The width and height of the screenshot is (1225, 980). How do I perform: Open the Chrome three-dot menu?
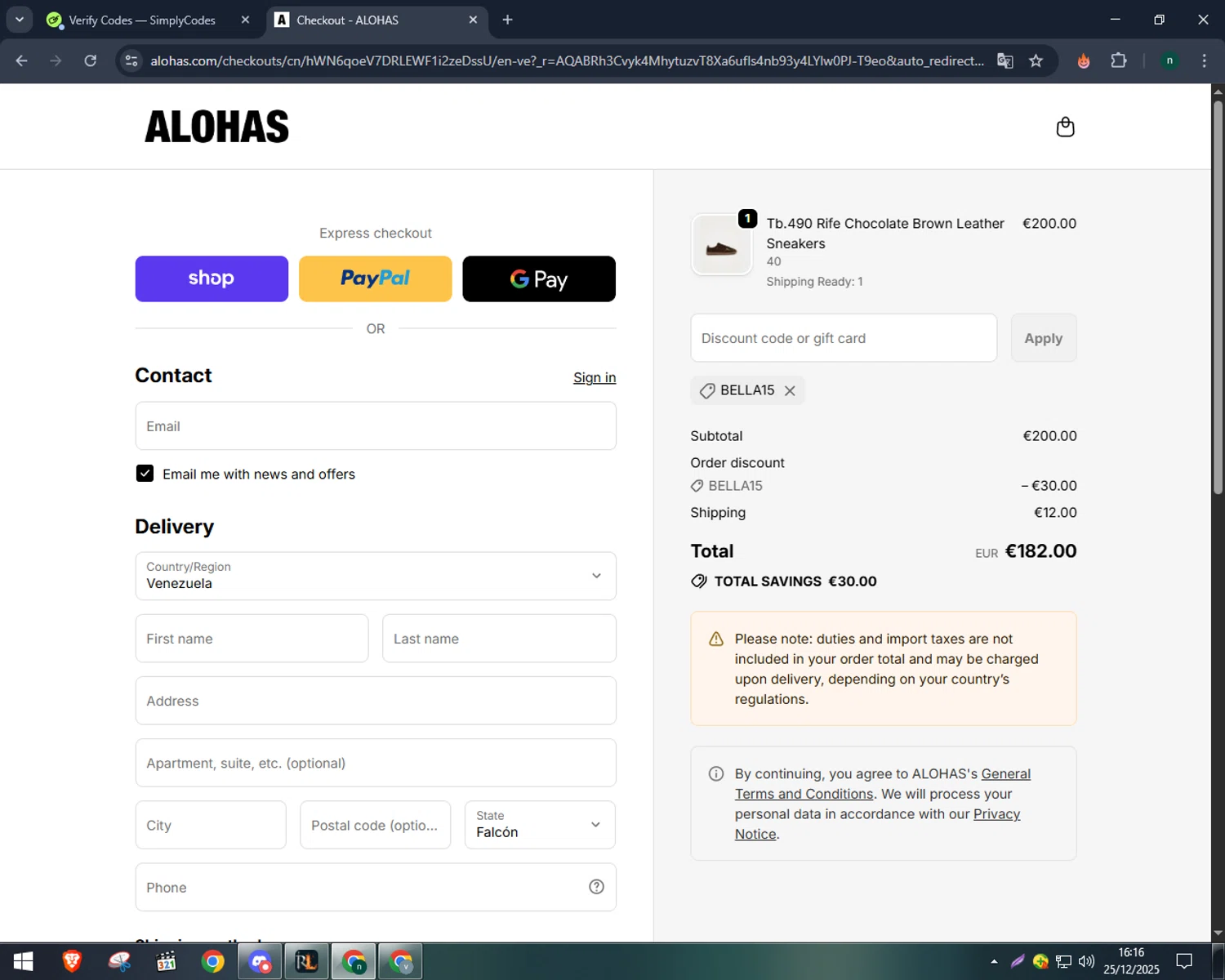(x=1204, y=60)
